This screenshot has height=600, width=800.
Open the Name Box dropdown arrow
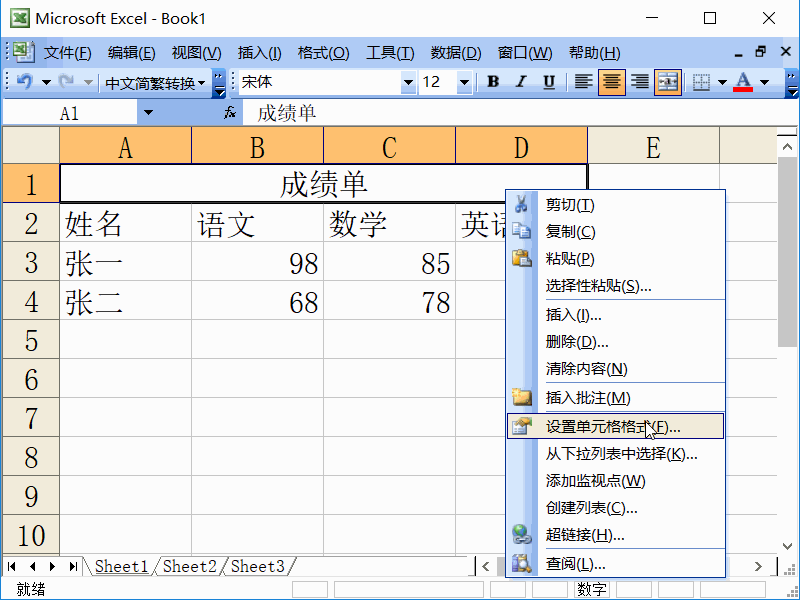147,112
